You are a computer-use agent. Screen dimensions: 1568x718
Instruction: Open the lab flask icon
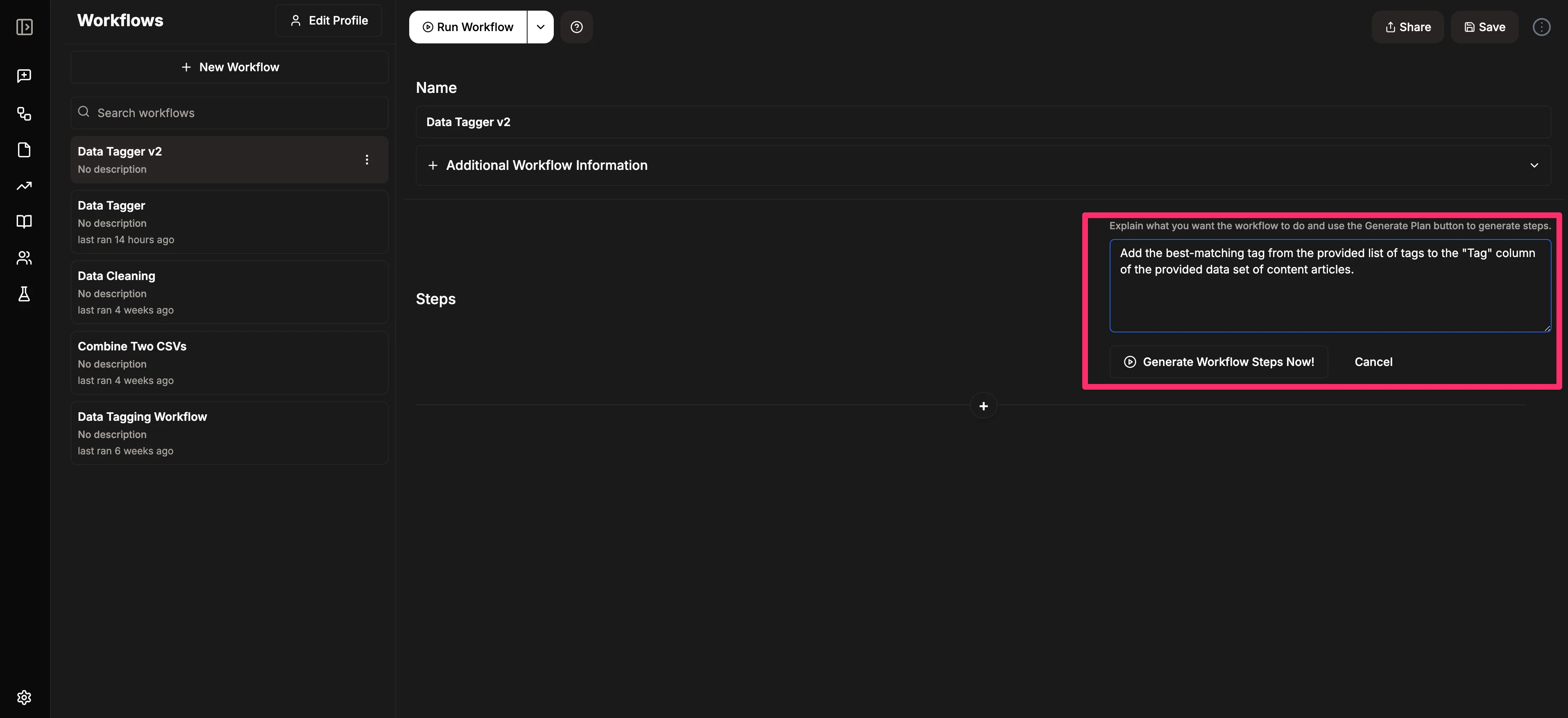coord(24,294)
